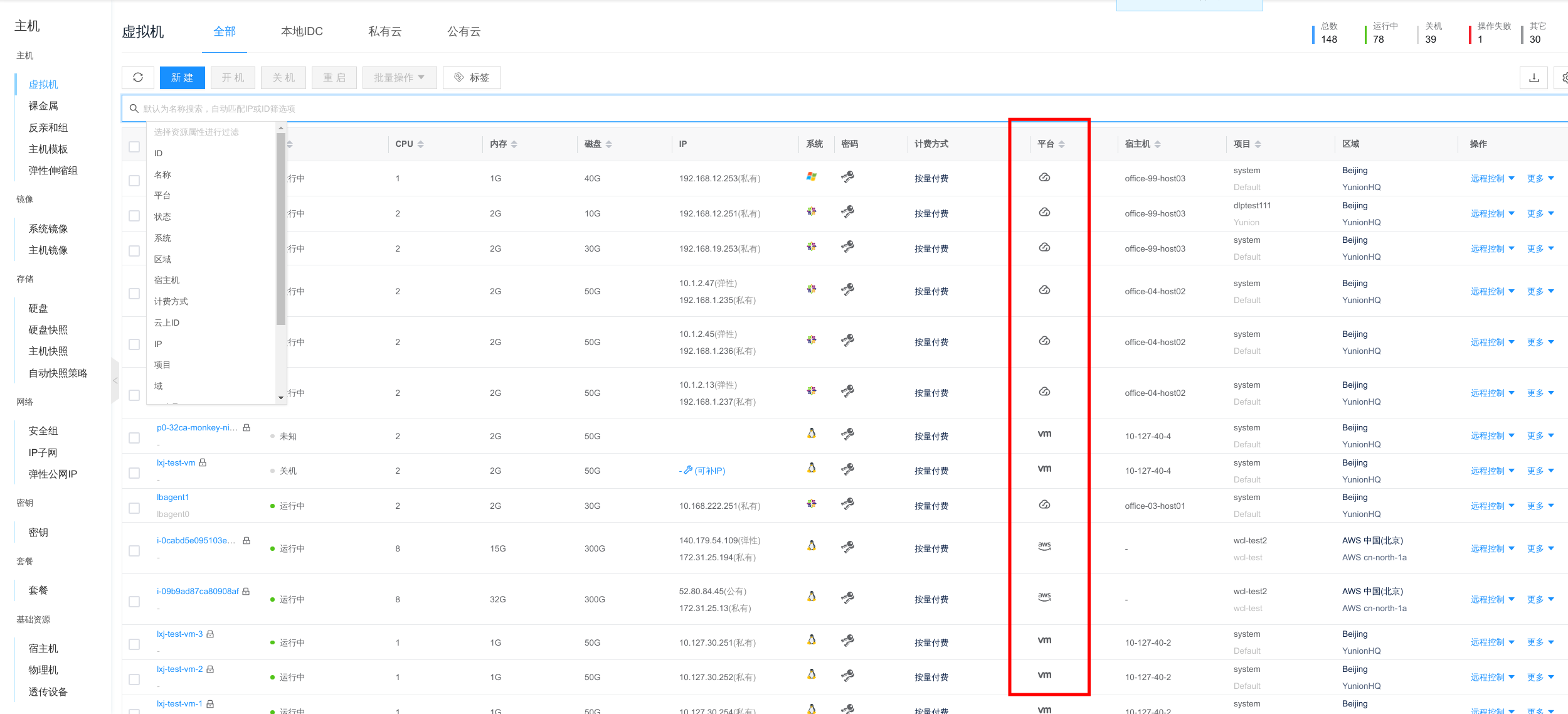Open the lbagent1 VM link
Screen dimensions: 1568x714
click(172, 498)
